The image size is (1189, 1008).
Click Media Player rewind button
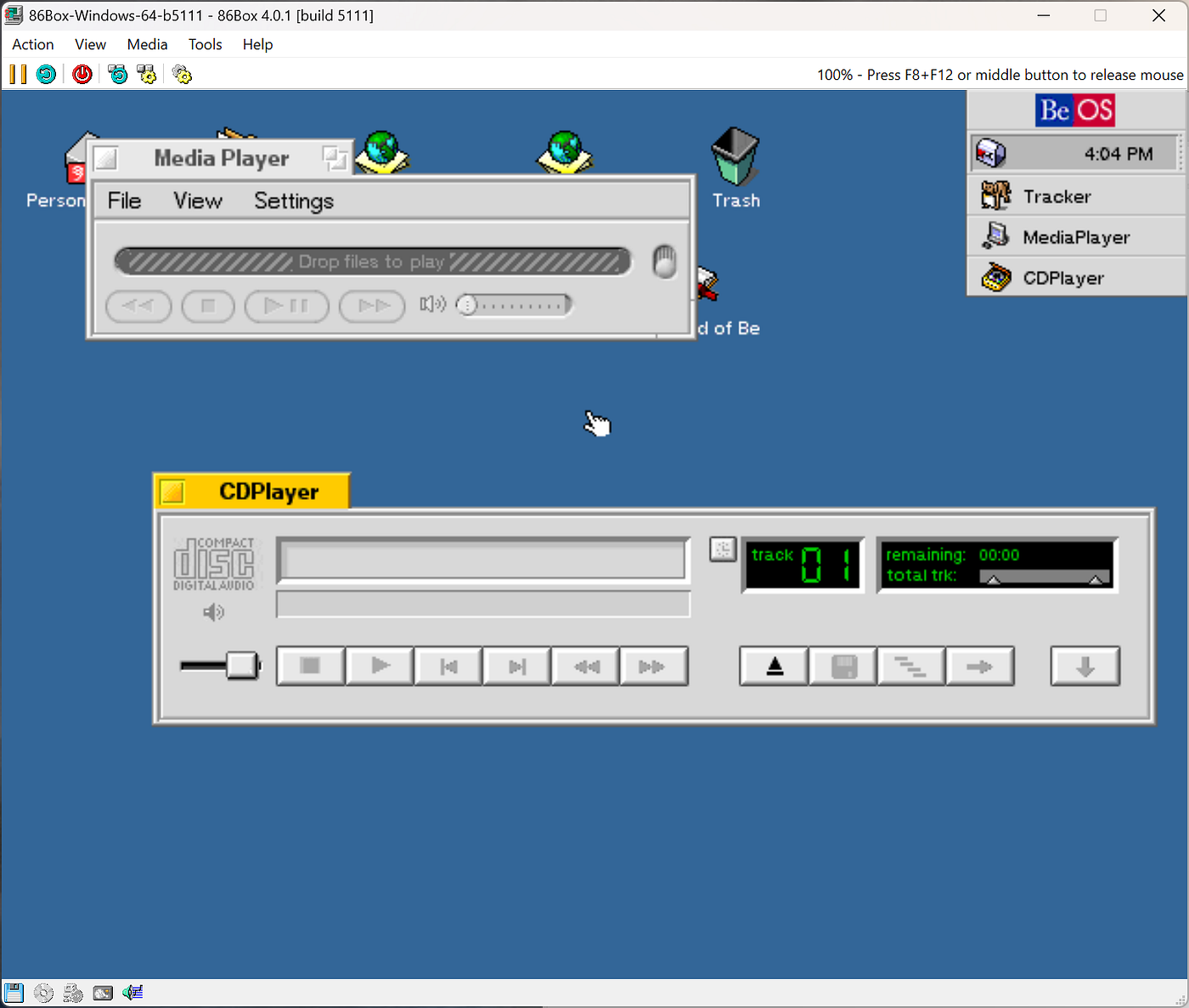(138, 306)
